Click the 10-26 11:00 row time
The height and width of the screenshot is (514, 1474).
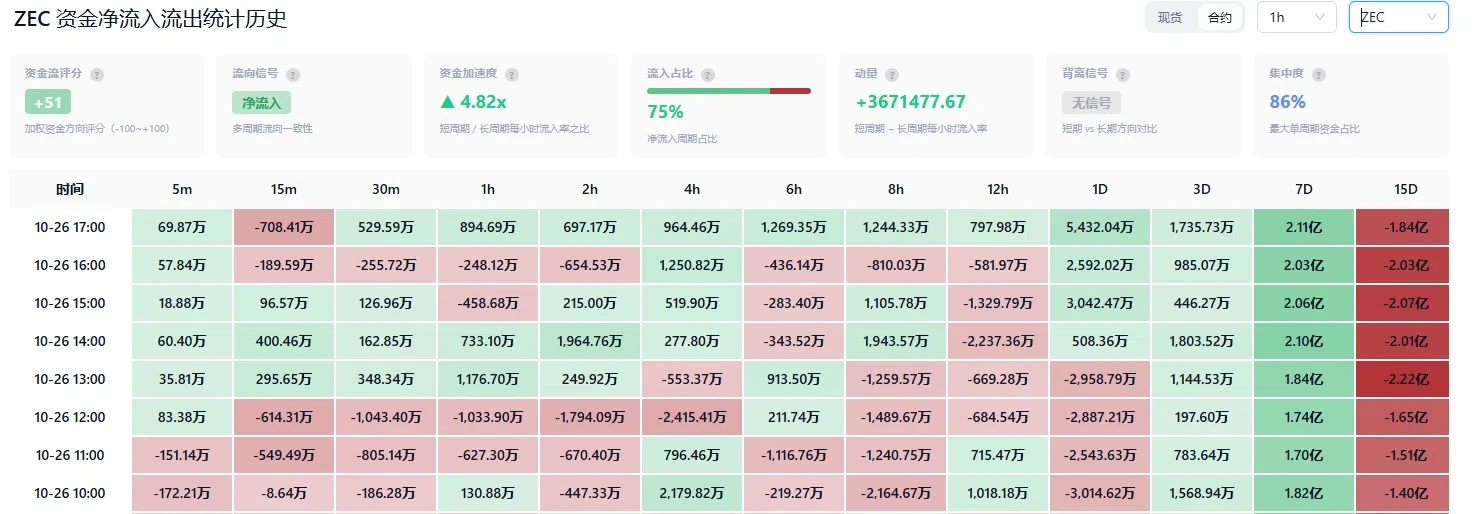coord(70,455)
